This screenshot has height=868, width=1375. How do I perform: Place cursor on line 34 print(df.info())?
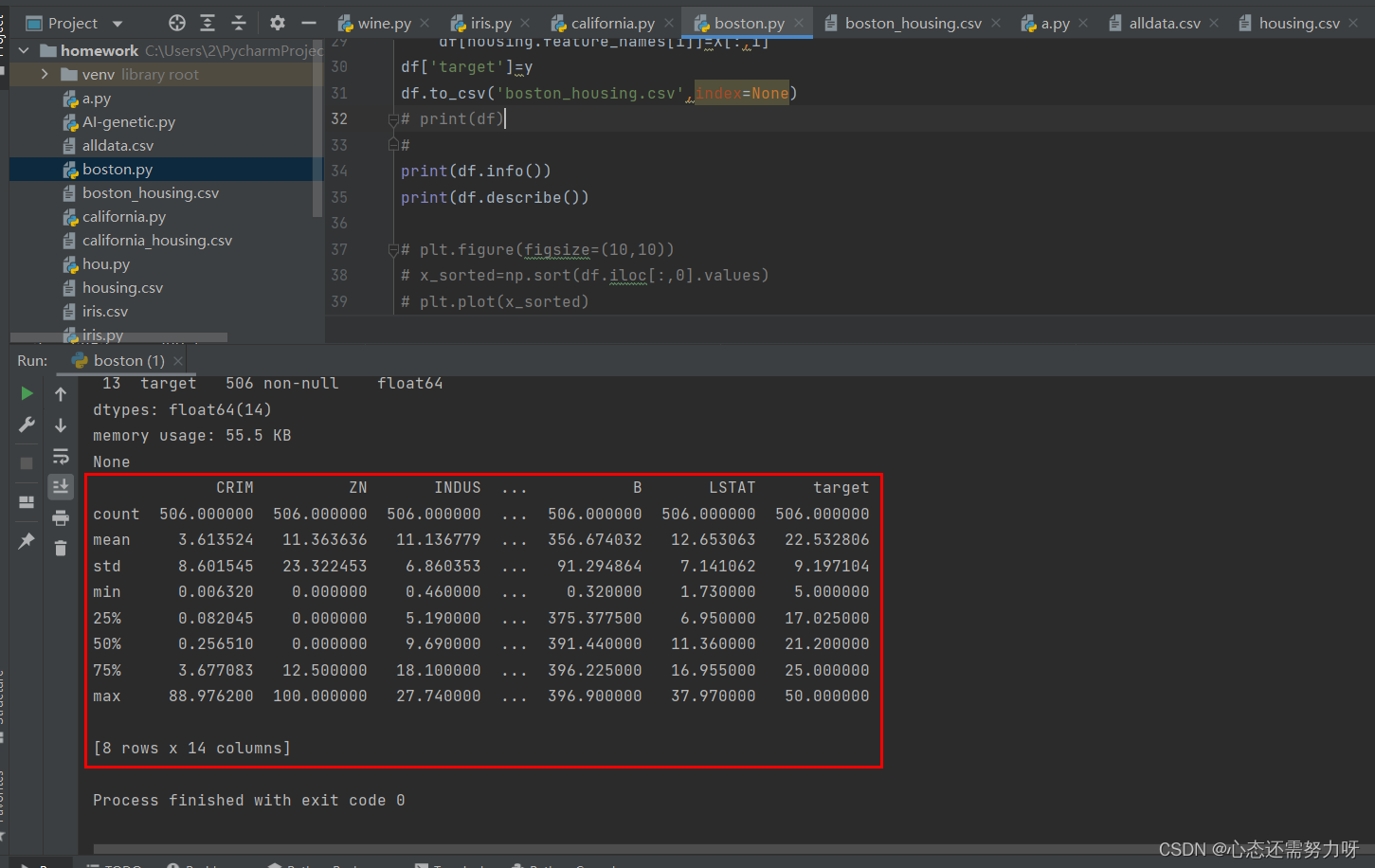[x=476, y=172]
